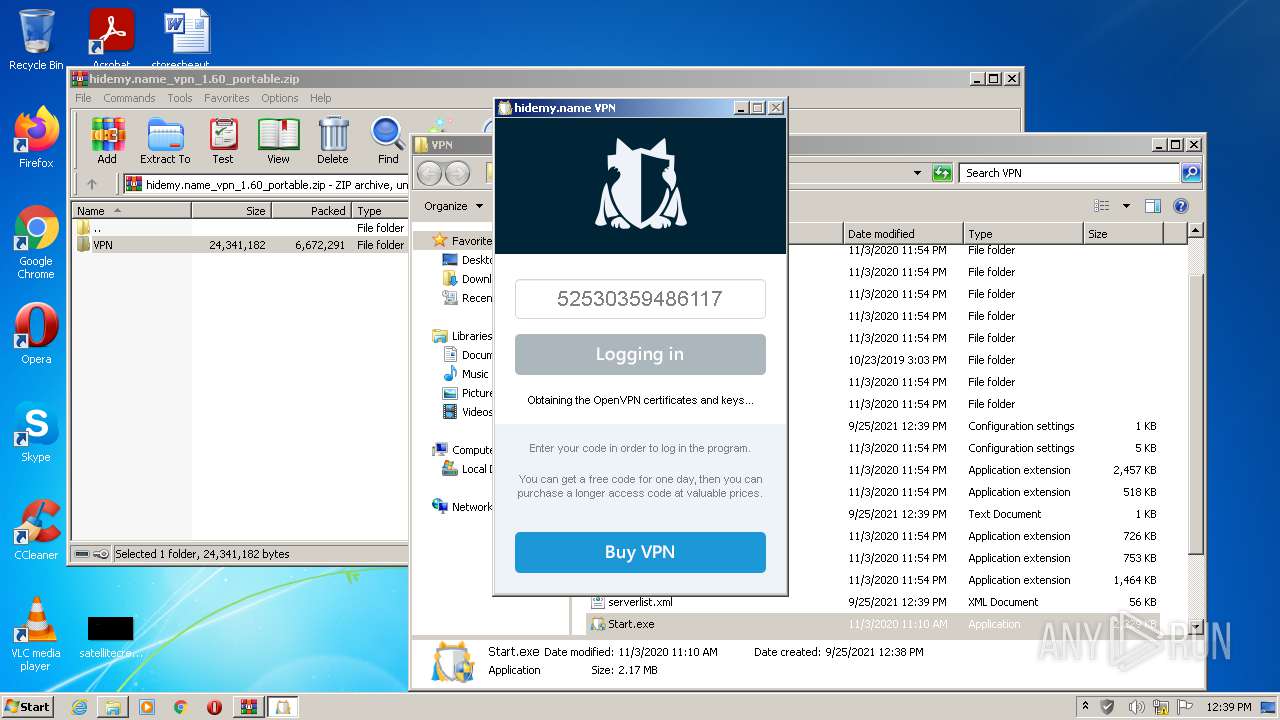
Task: Click the access code input field
Action: point(640,299)
